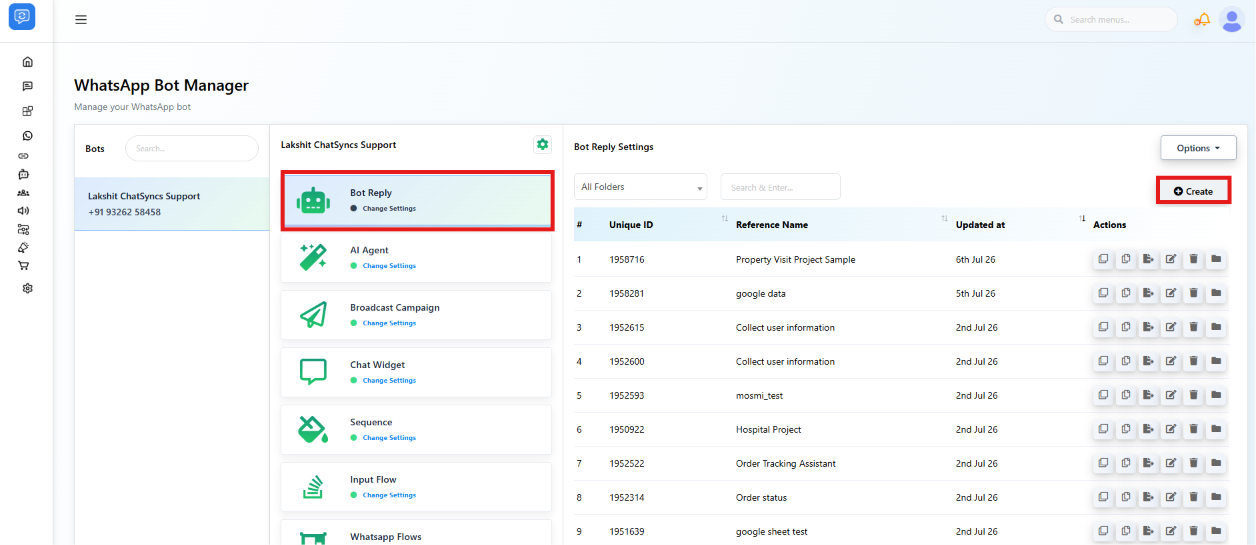This screenshot has height=545, width=1256.
Task: Open the bot robot icon in sidebar
Action: [x=24, y=174]
